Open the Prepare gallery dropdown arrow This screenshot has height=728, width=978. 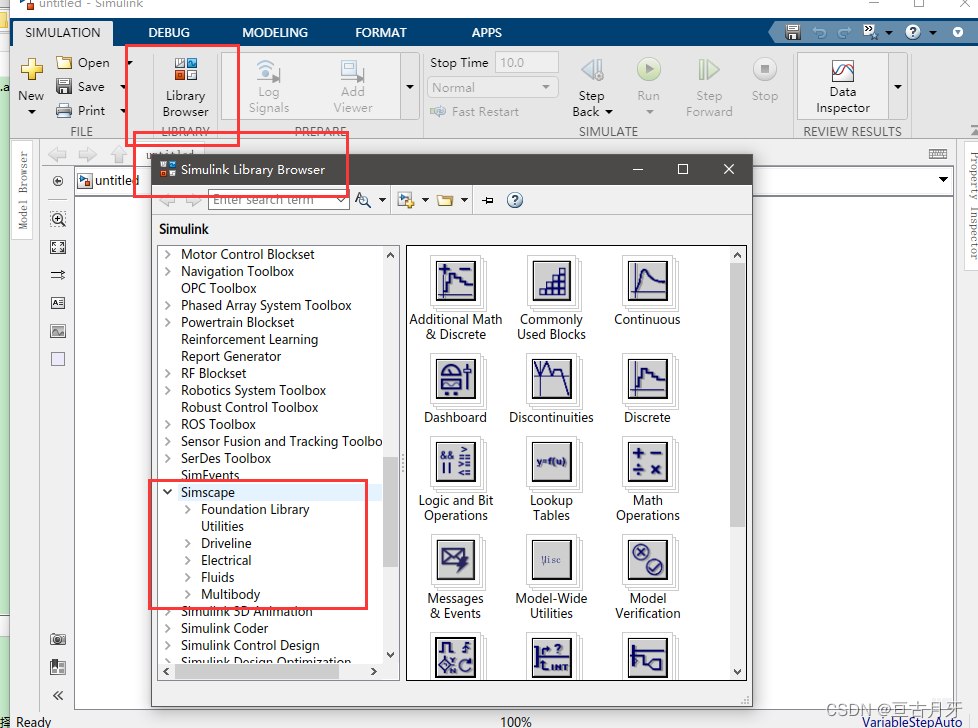click(x=410, y=87)
